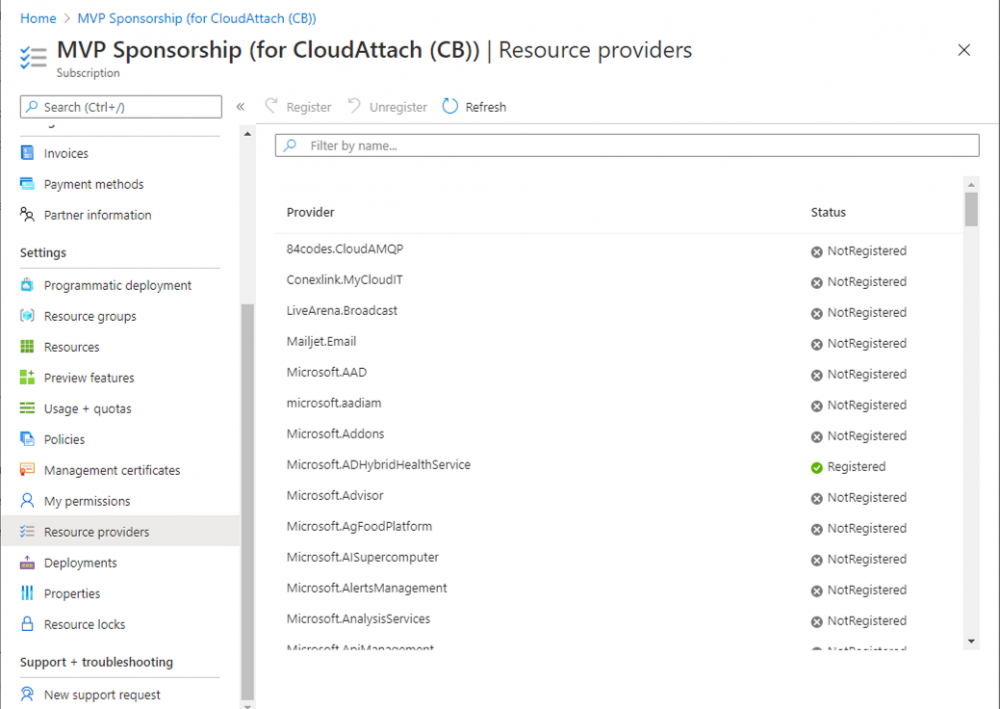
Task: Click the Refresh circular arrow icon
Action: [450, 106]
